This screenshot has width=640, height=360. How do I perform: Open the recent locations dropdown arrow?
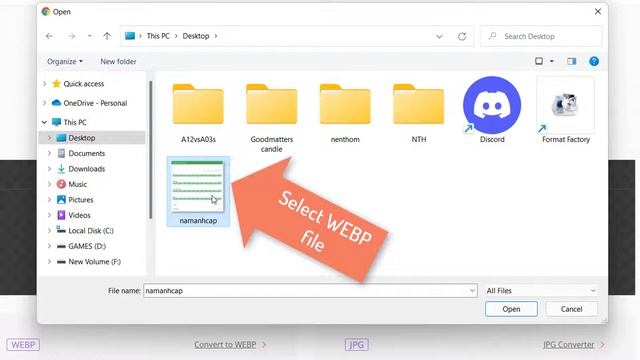click(x=89, y=36)
